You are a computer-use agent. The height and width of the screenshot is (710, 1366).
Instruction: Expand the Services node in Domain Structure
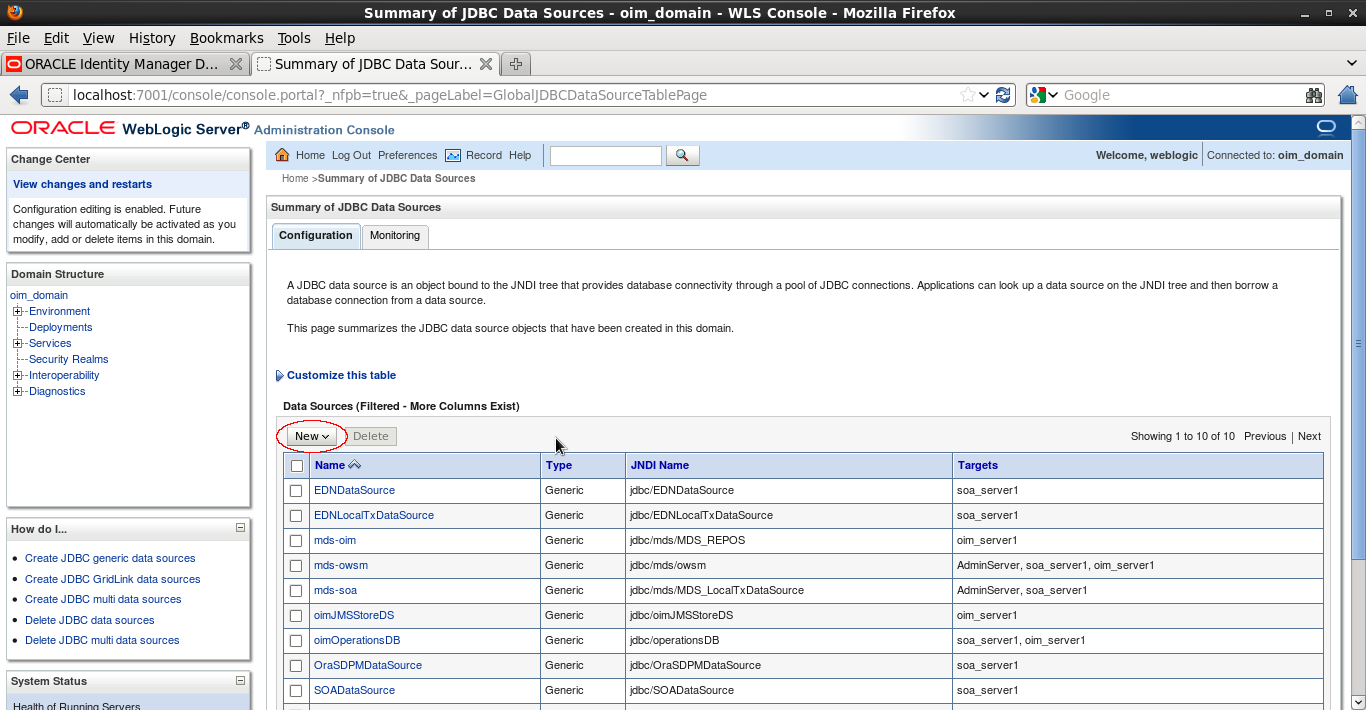17,343
